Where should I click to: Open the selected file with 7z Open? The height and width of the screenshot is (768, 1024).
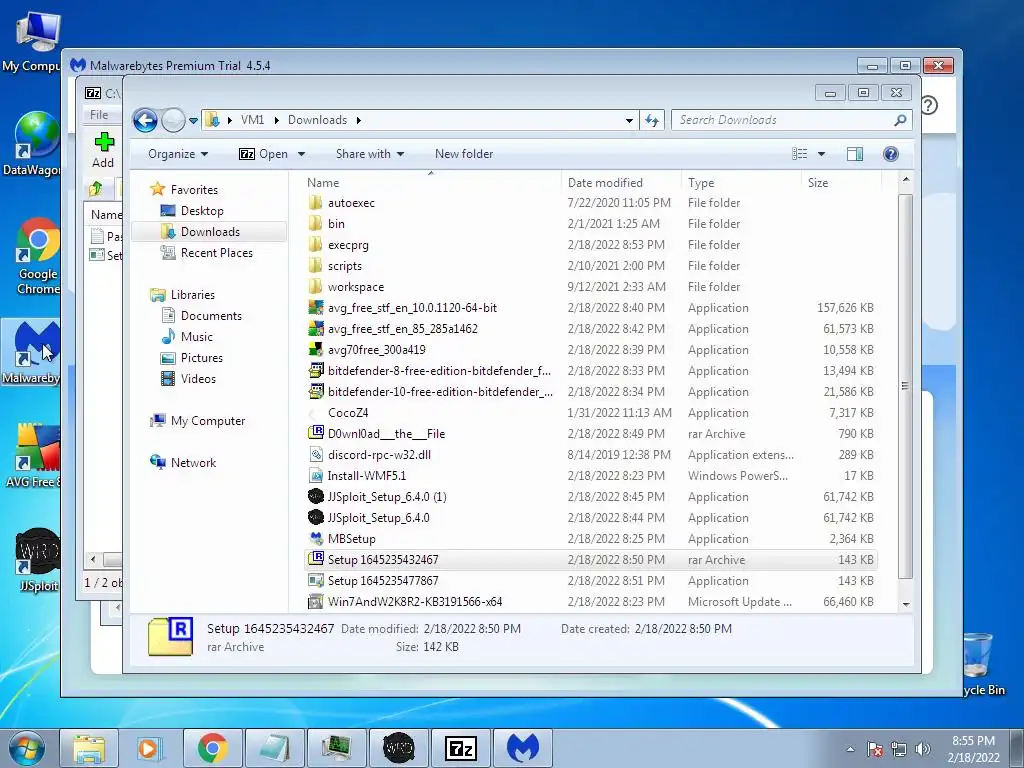[263, 154]
